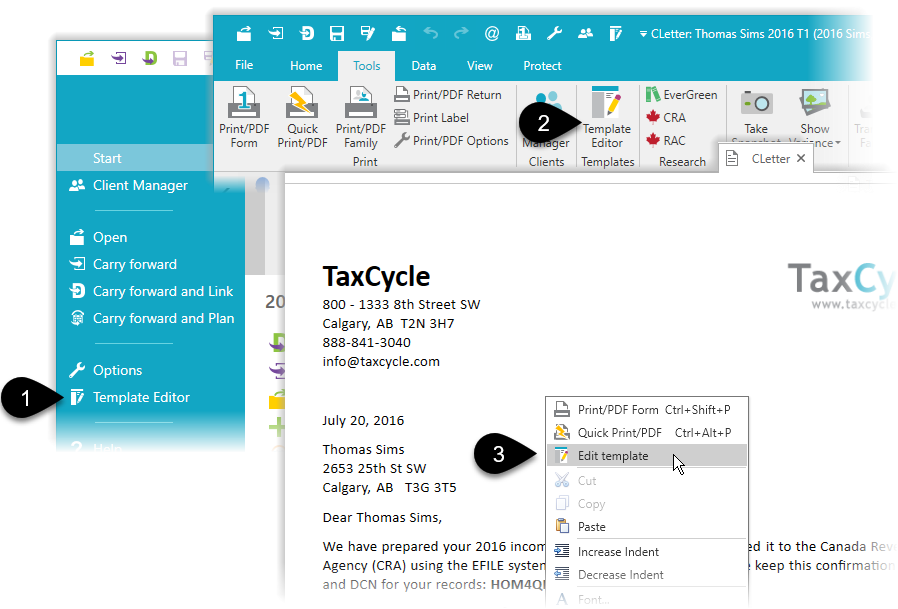Click the Undo arrow in the quick access toolbar
The height and width of the screenshot is (609, 898).
[431, 34]
